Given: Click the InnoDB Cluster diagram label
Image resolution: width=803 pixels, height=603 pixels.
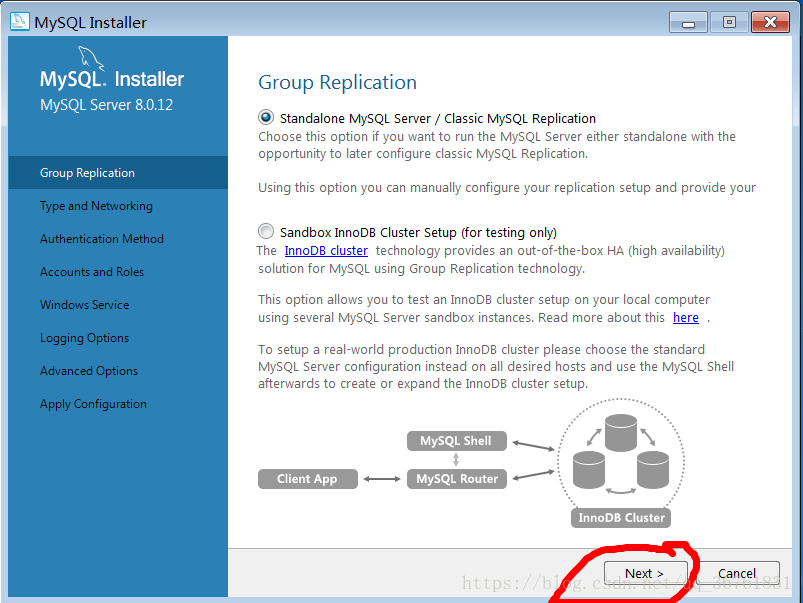Looking at the screenshot, I should pos(621,518).
